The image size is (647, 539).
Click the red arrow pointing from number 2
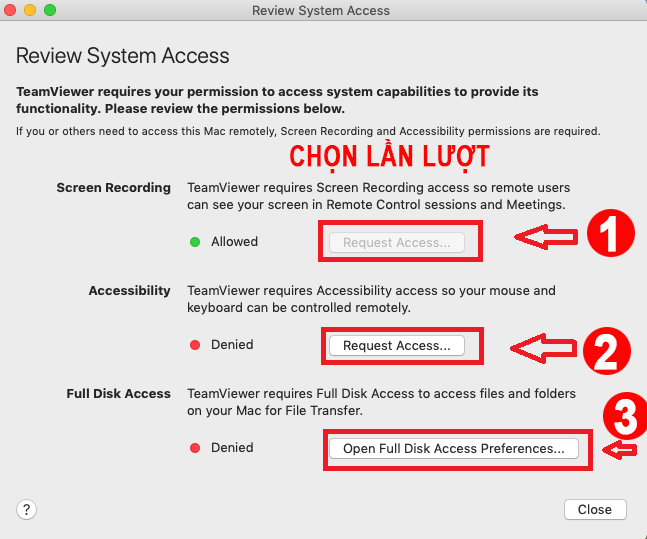click(x=543, y=347)
